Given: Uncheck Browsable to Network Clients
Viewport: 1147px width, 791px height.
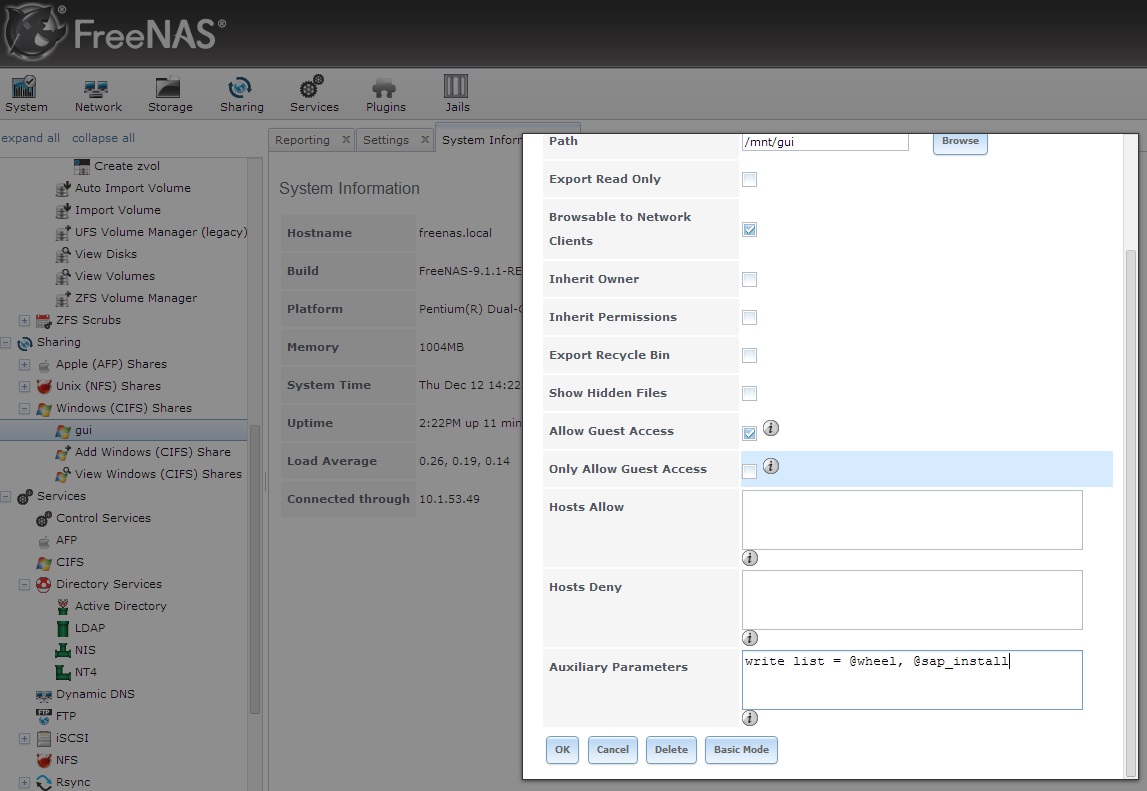Looking at the screenshot, I should pyautogui.click(x=749, y=229).
